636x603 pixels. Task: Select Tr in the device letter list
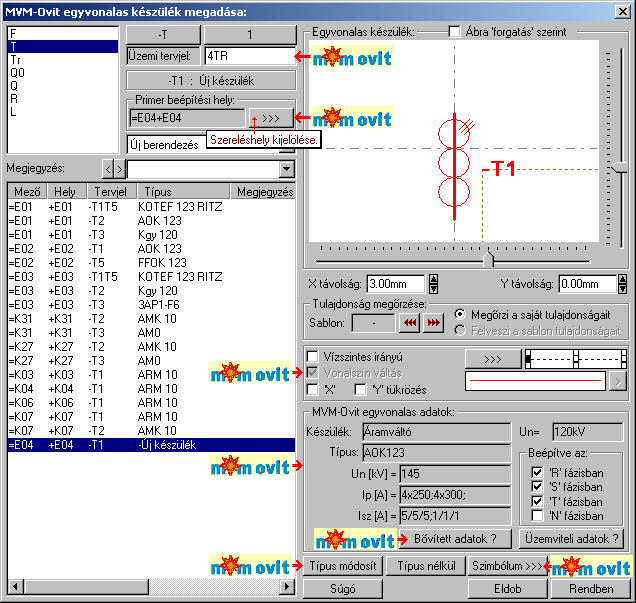63,60
